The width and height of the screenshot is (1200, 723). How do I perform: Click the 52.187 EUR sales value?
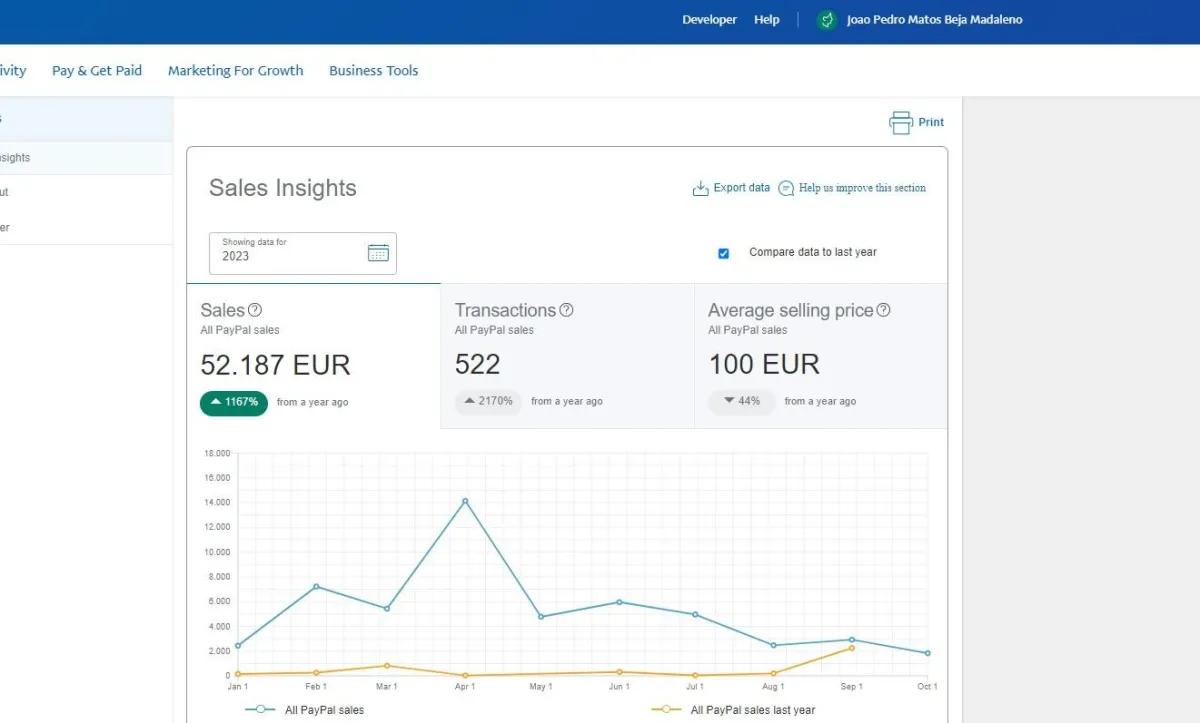tap(276, 365)
